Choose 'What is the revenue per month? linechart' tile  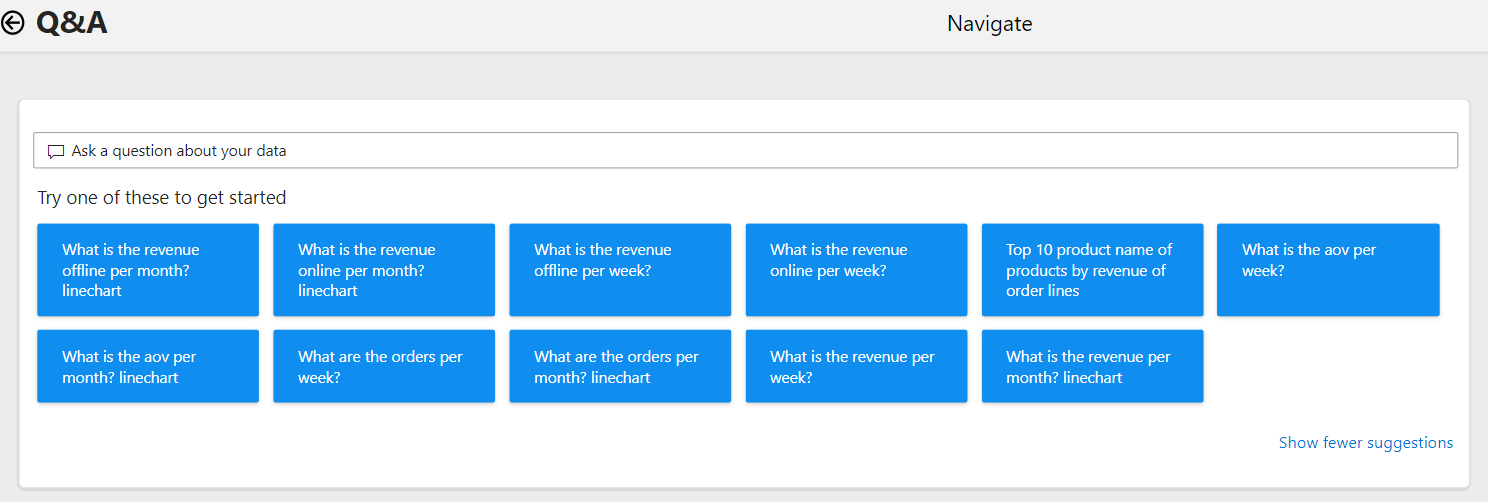(x=1092, y=366)
